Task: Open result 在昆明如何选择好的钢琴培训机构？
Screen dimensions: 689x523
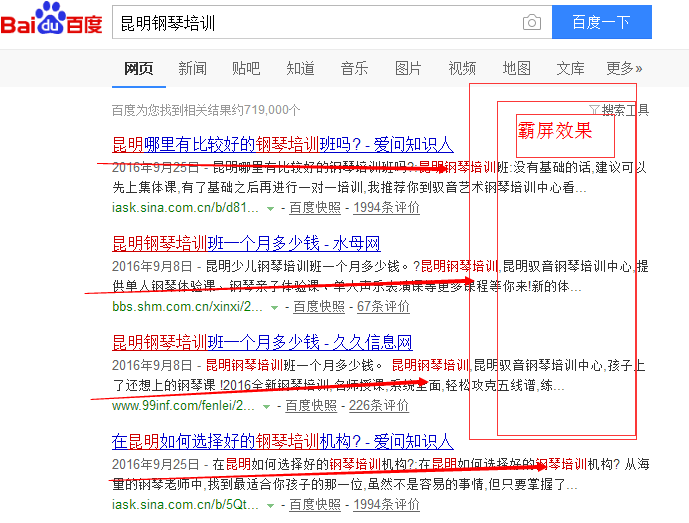Action: tap(283, 441)
